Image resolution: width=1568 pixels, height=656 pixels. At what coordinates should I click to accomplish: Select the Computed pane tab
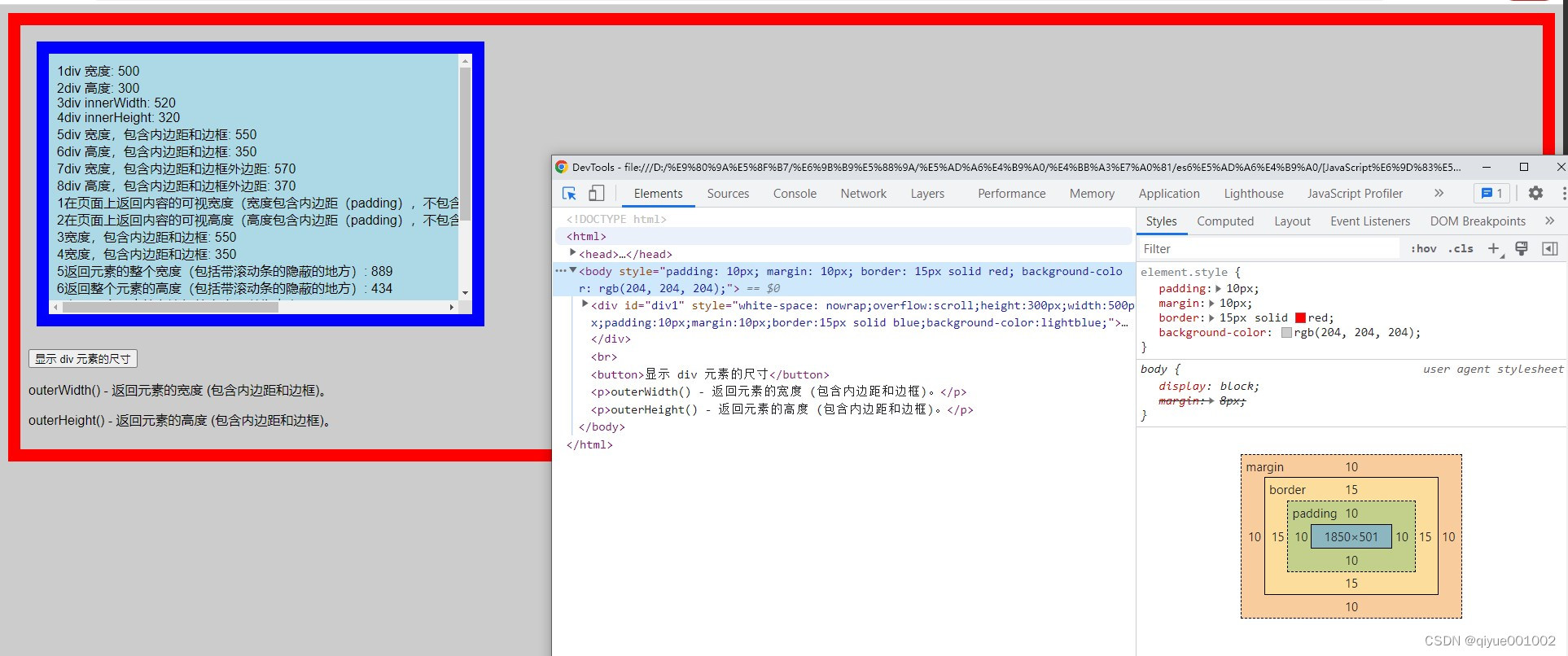coord(1225,221)
